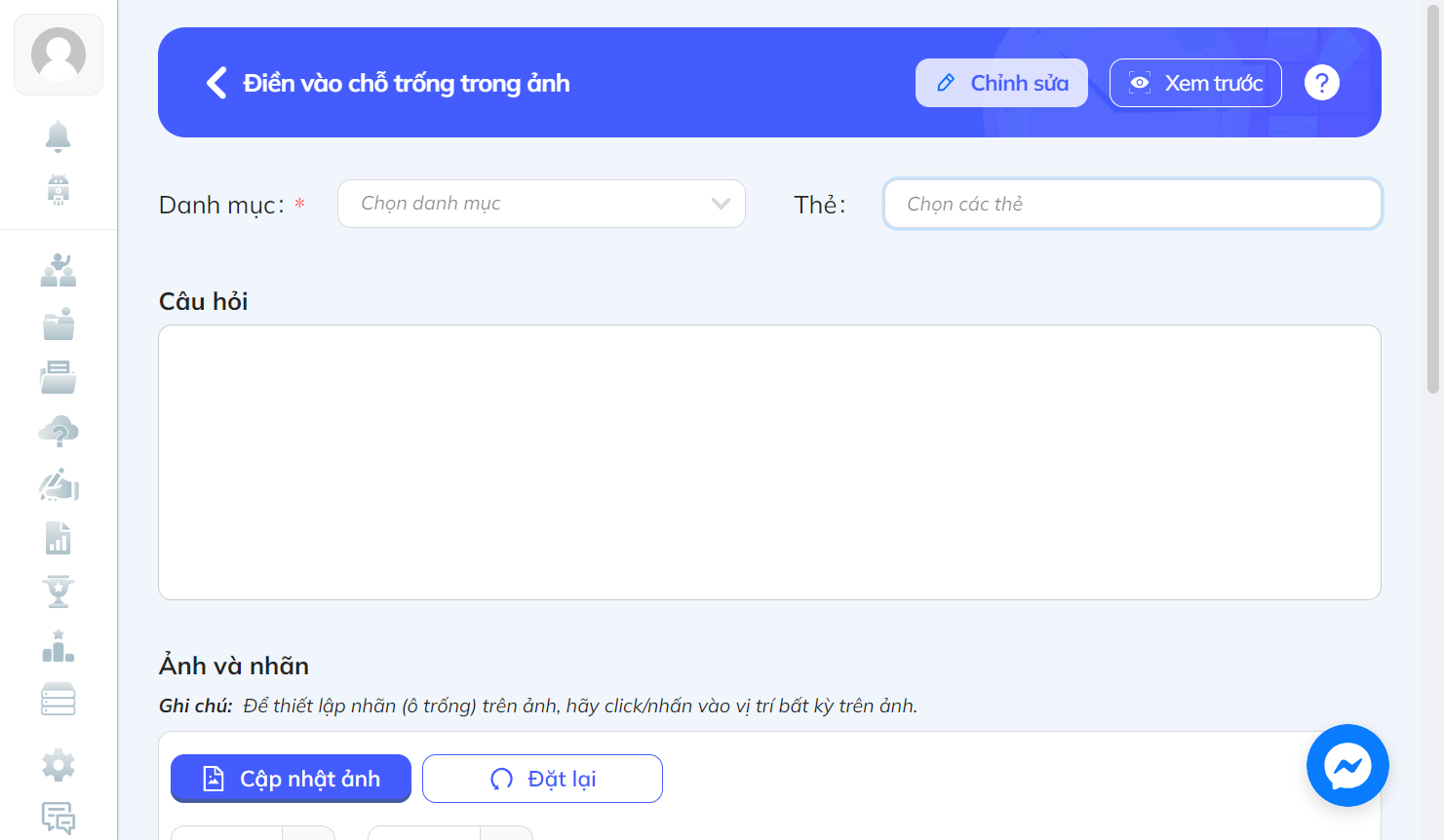
Task: Open the cloud question bank icon
Action: point(59,431)
